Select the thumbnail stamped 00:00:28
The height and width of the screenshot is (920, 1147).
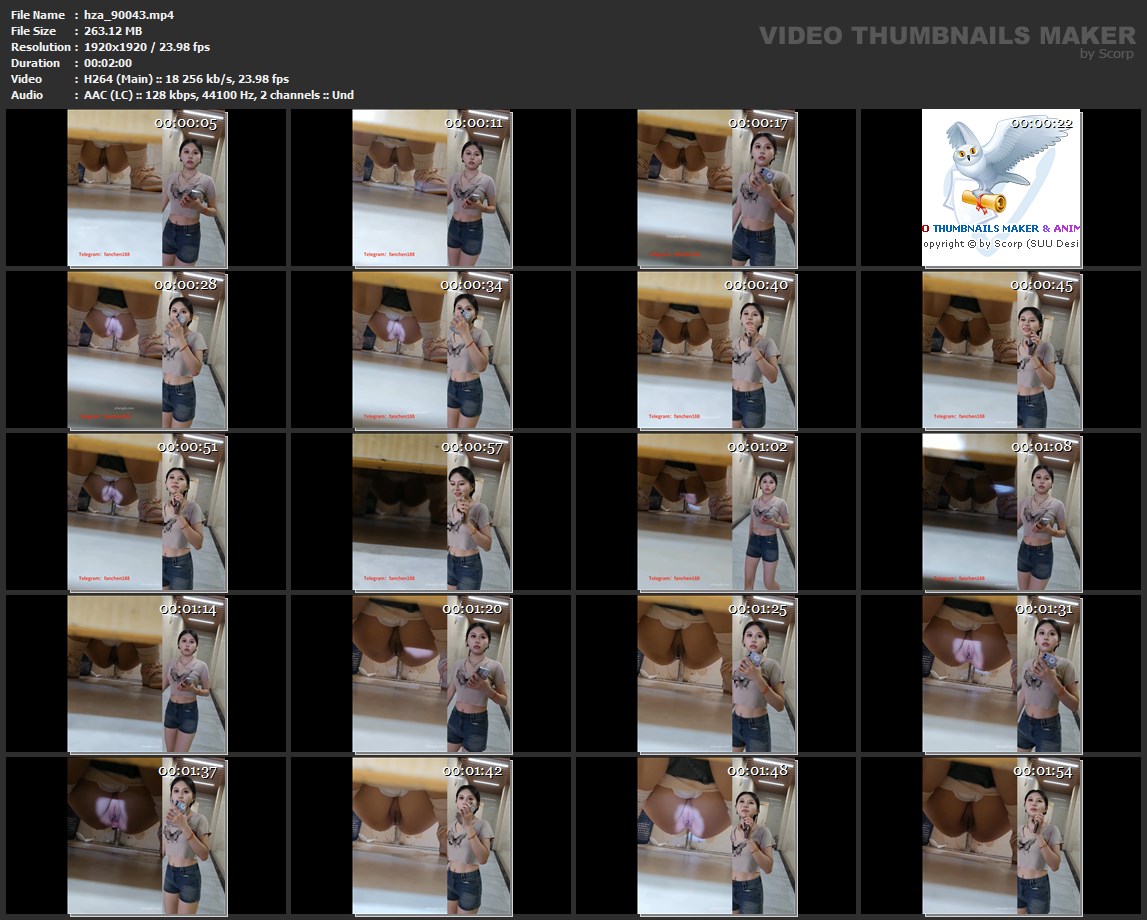(146, 350)
